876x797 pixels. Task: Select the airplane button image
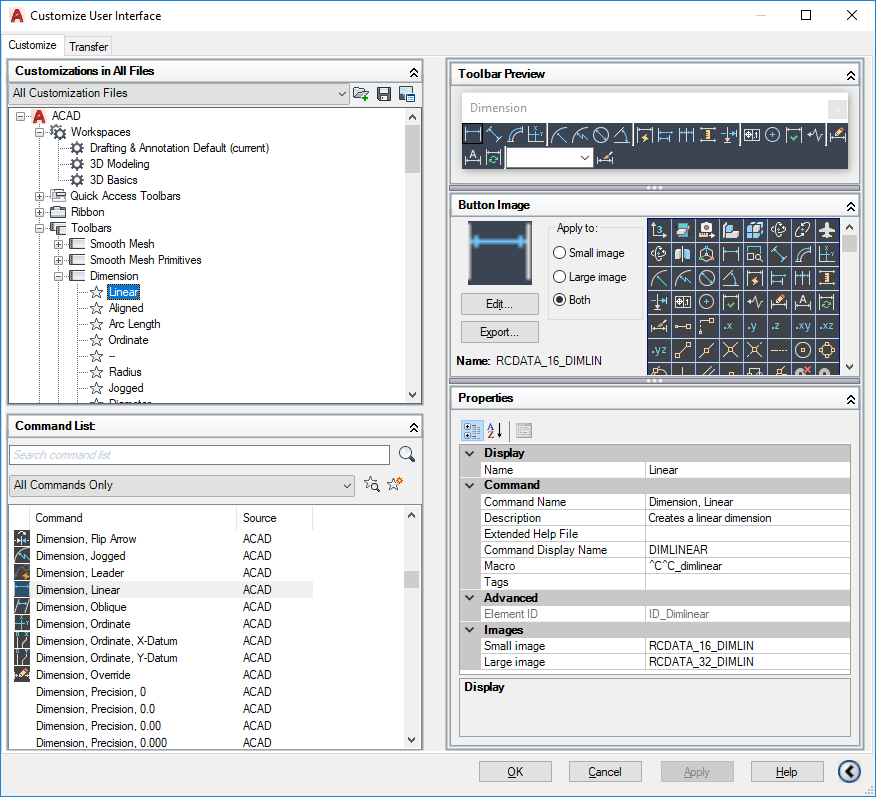click(x=827, y=230)
